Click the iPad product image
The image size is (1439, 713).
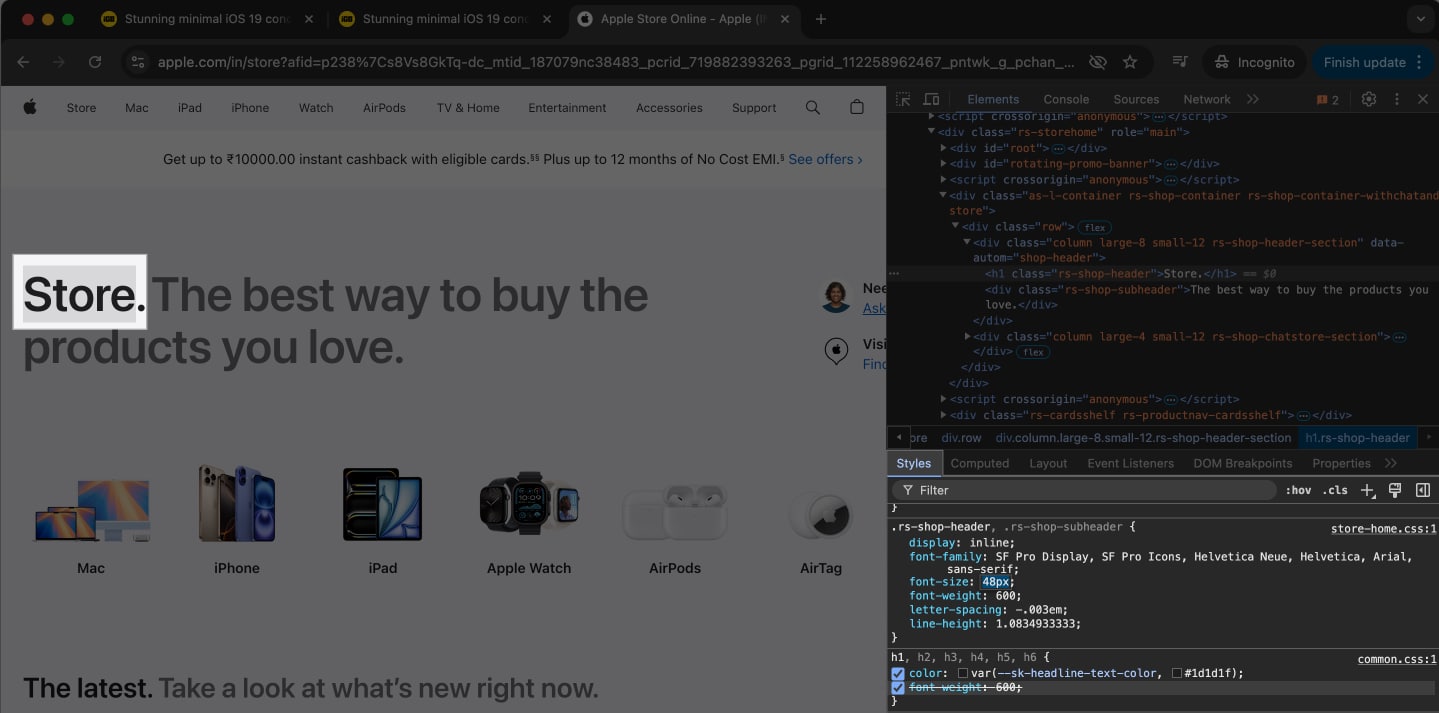pyautogui.click(x=383, y=504)
